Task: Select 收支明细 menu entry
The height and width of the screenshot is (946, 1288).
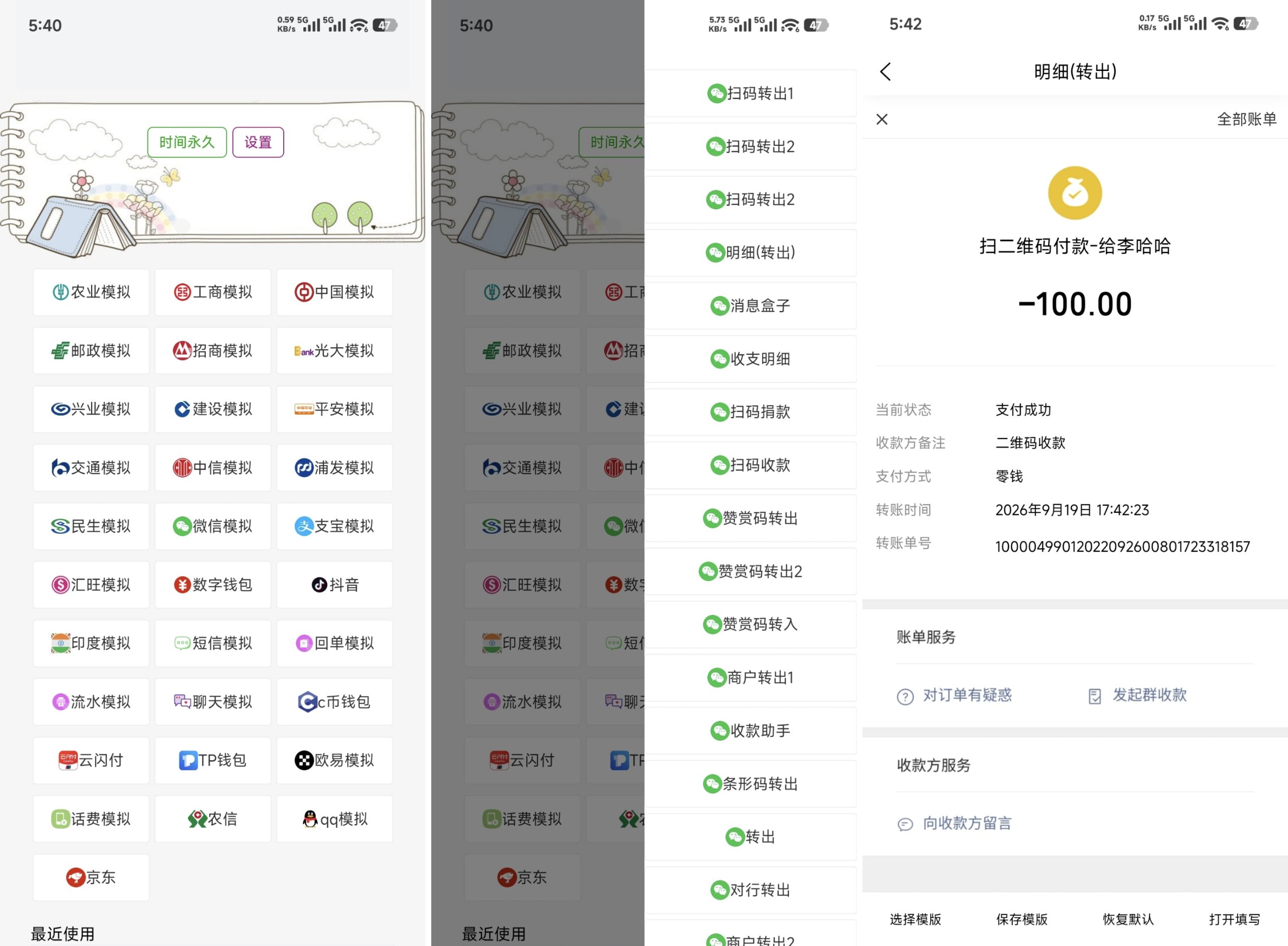Action: tap(751, 359)
